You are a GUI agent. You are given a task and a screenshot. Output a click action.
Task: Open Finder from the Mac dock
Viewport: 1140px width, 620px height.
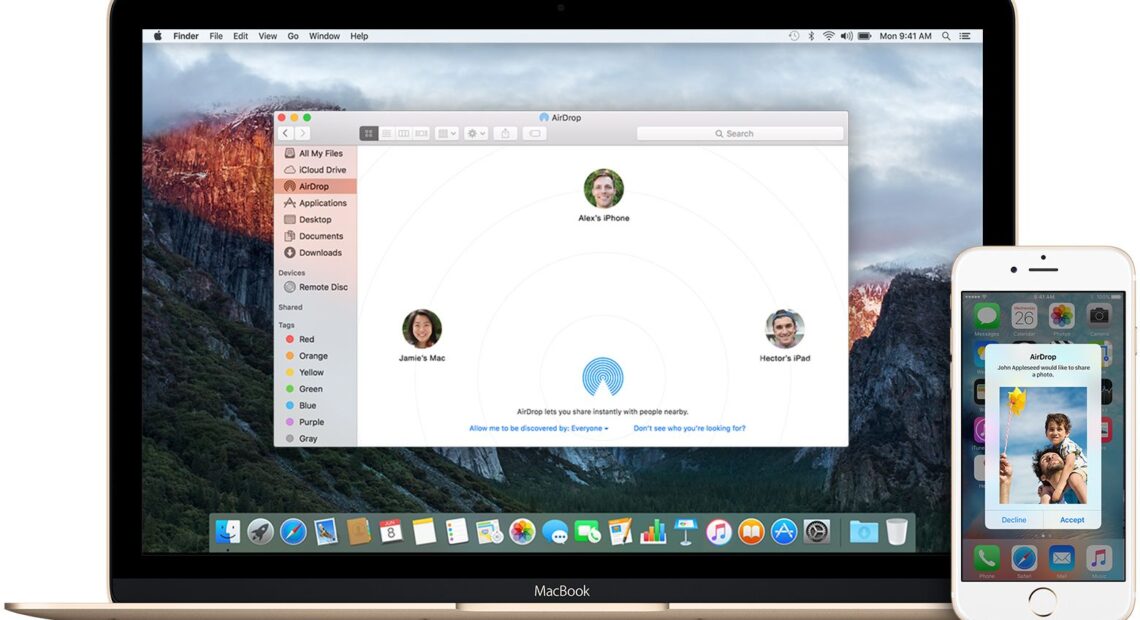(x=228, y=532)
